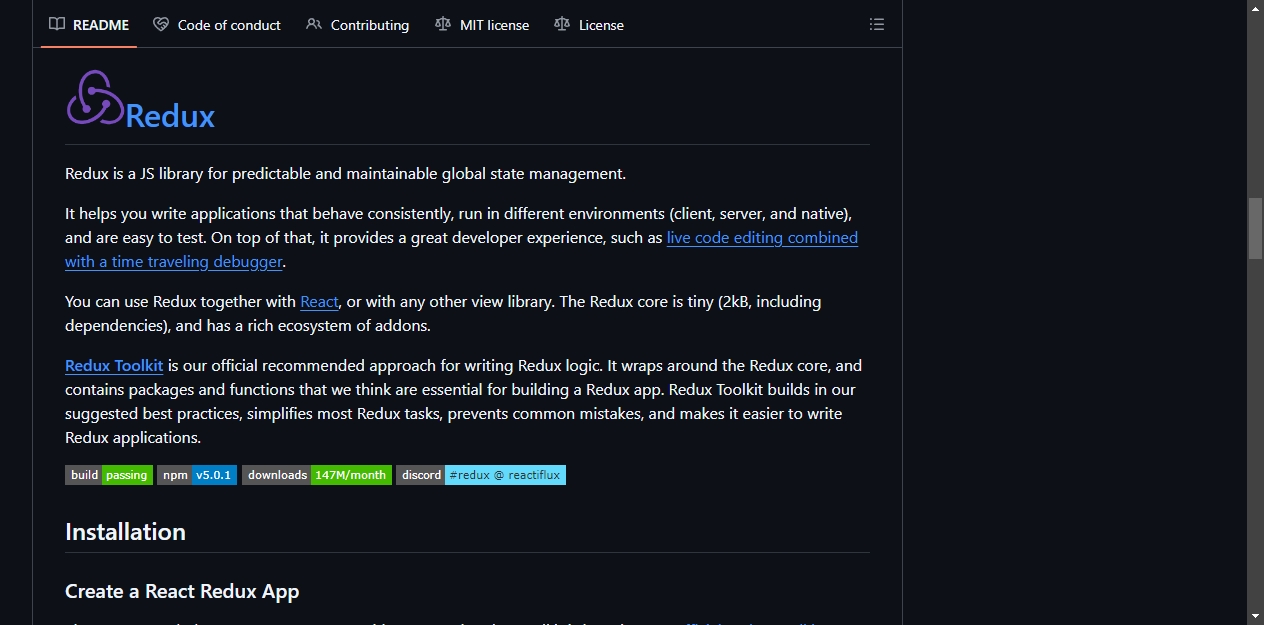Viewport: 1264px width, 625px height.
Task: Click the Contributing people icon
Action: [x=314, y=25]
